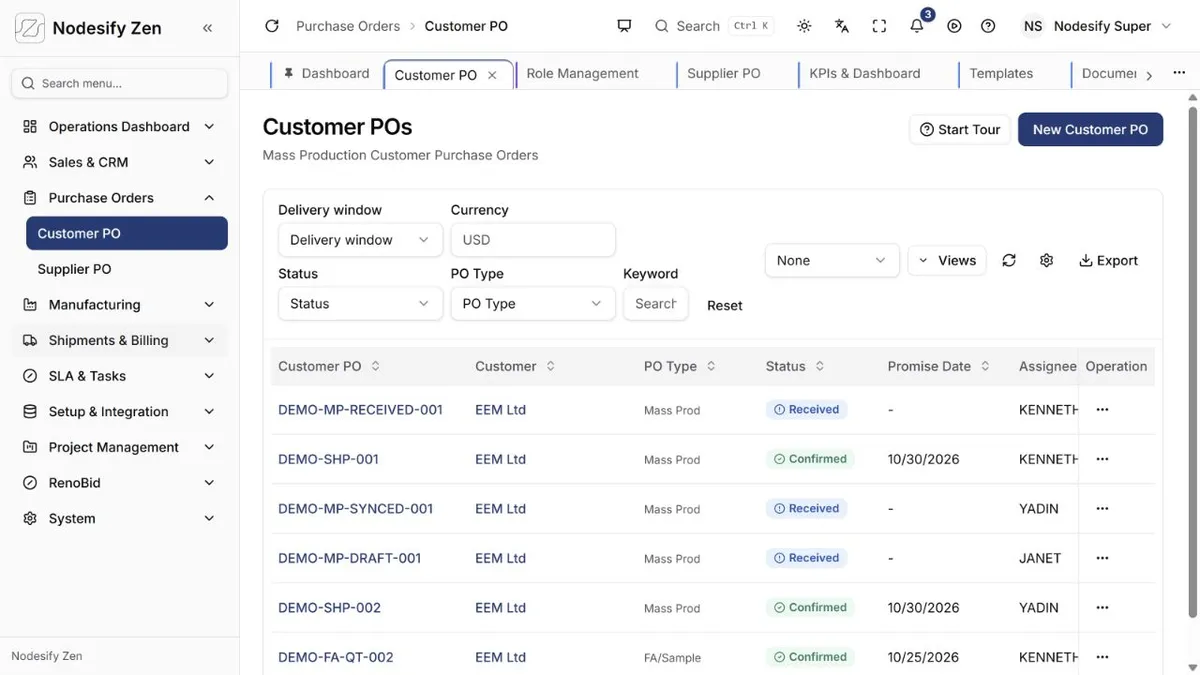1200x675 pixels.
Task: Open operations menu for DEMO-SHP-001
Action: click(x=1102, y=459)
